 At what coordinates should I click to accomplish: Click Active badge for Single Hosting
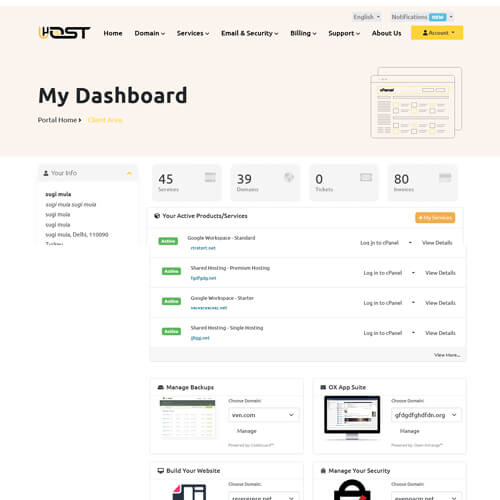coord(171,331)
